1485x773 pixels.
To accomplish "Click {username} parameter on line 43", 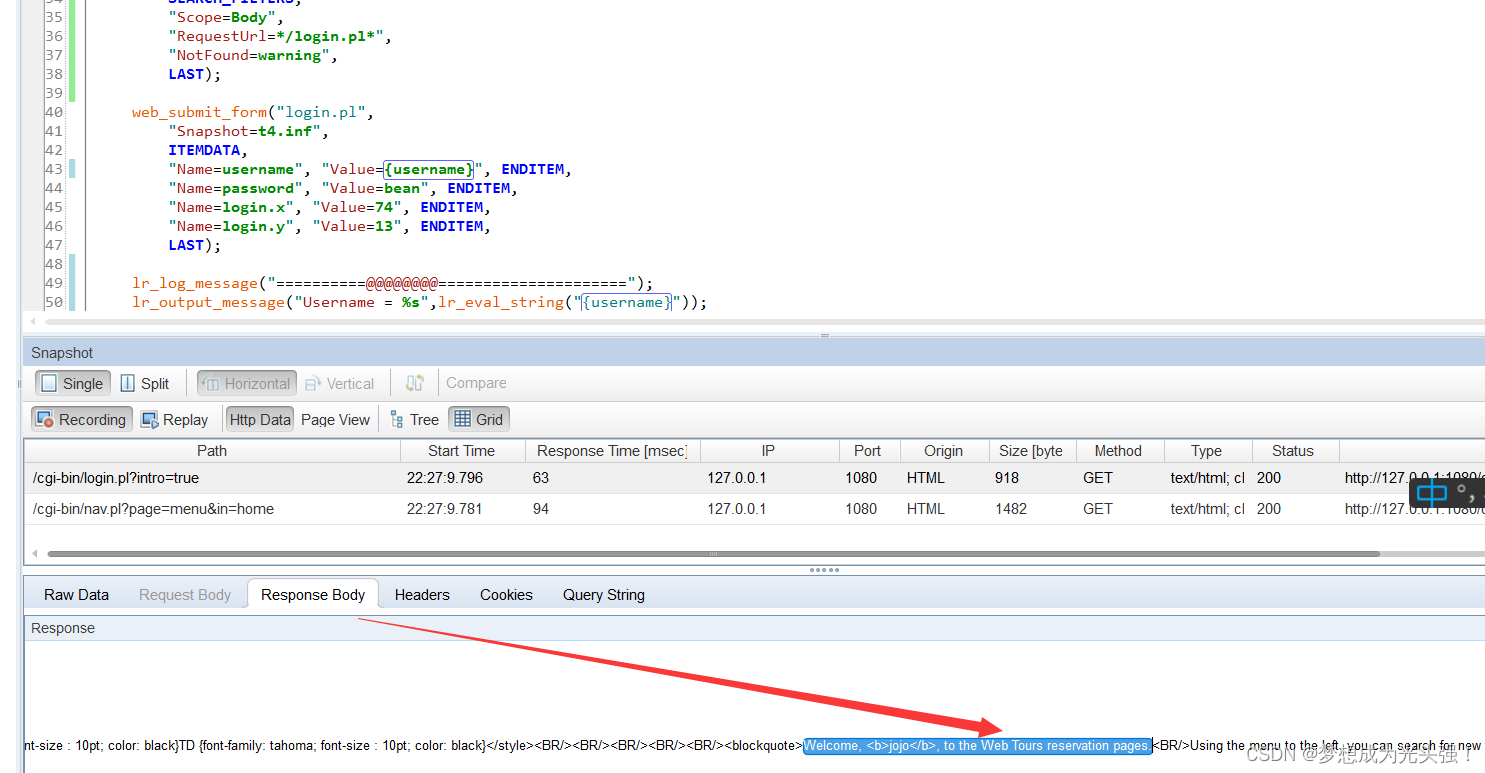I will coord(429,169).
